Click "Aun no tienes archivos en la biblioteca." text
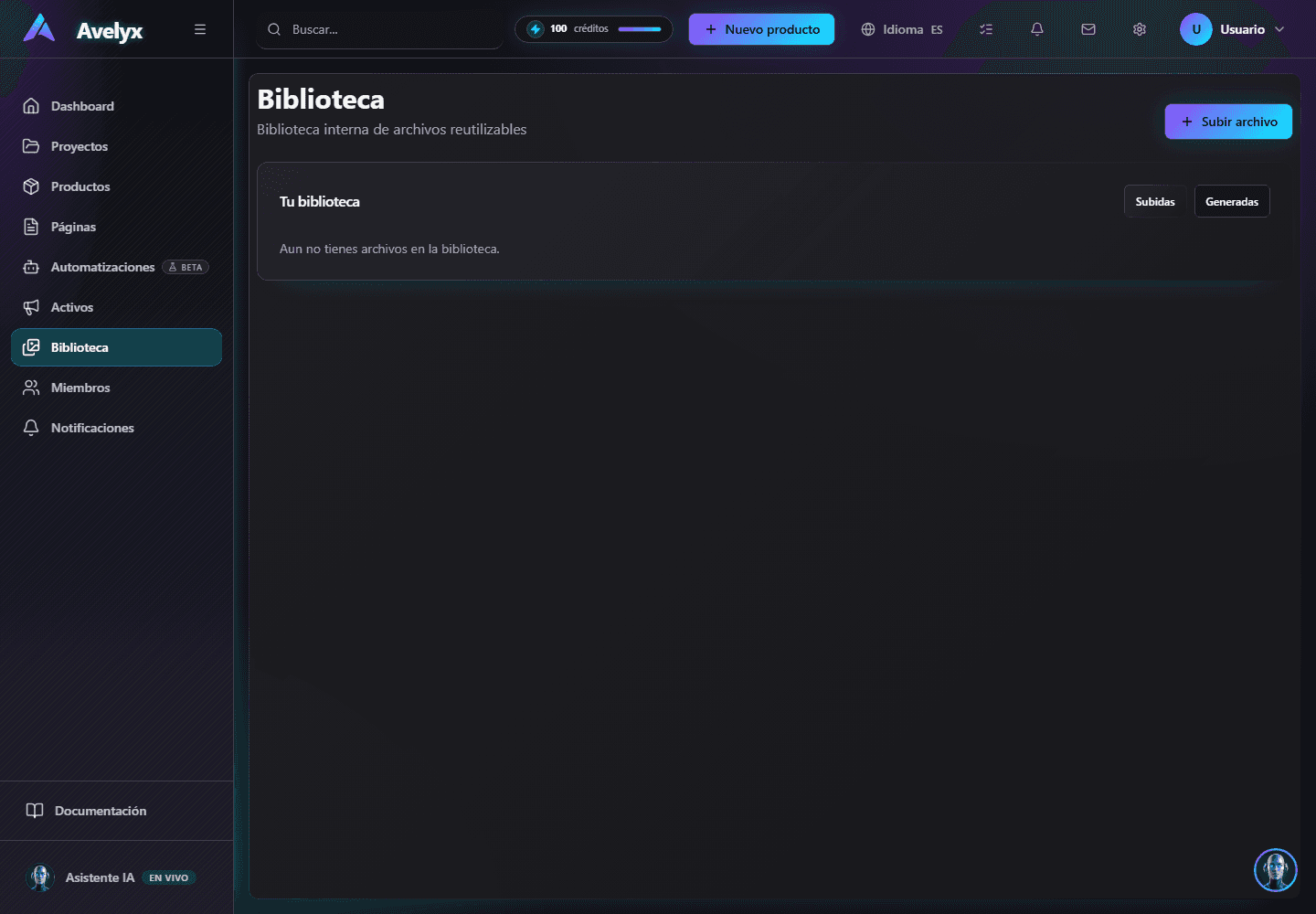The image size is (1316, 914). tap(389, 249)
